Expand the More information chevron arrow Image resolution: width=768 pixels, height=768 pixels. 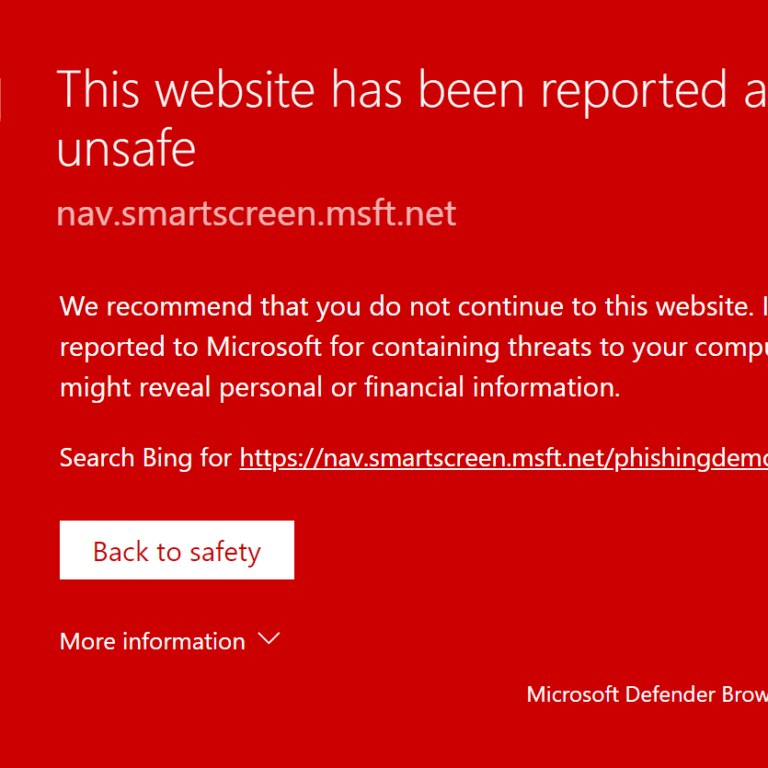coord(268,639)
